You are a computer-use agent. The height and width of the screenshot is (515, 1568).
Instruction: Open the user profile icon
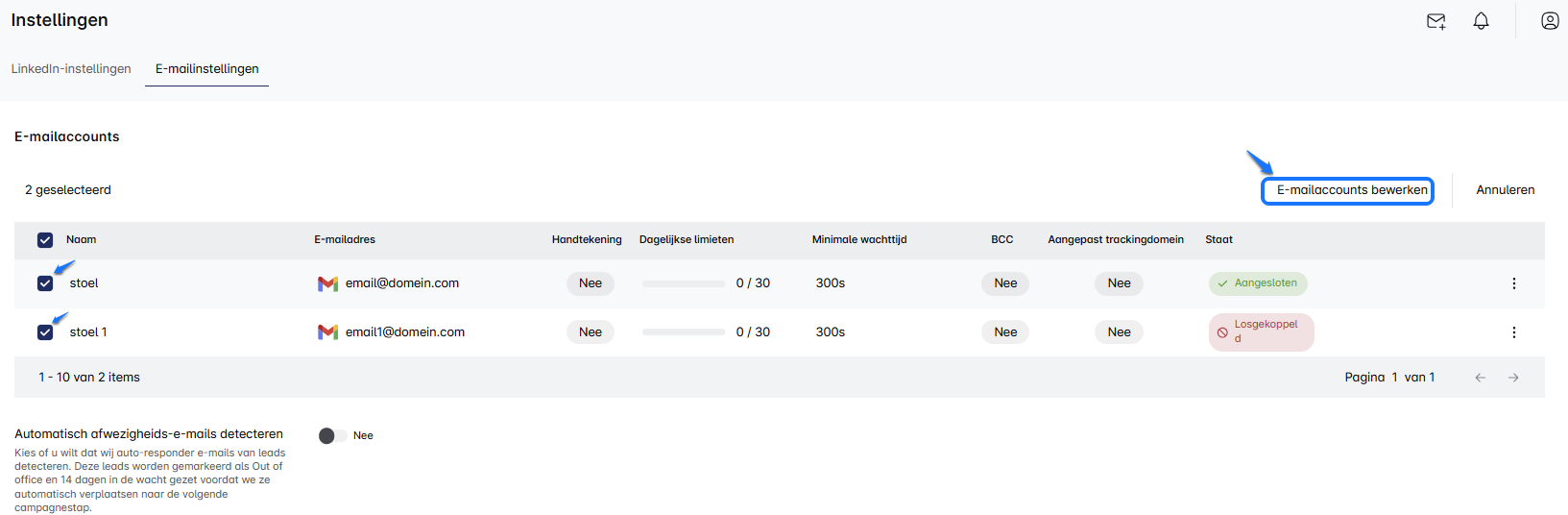[x=1549, y=21]
